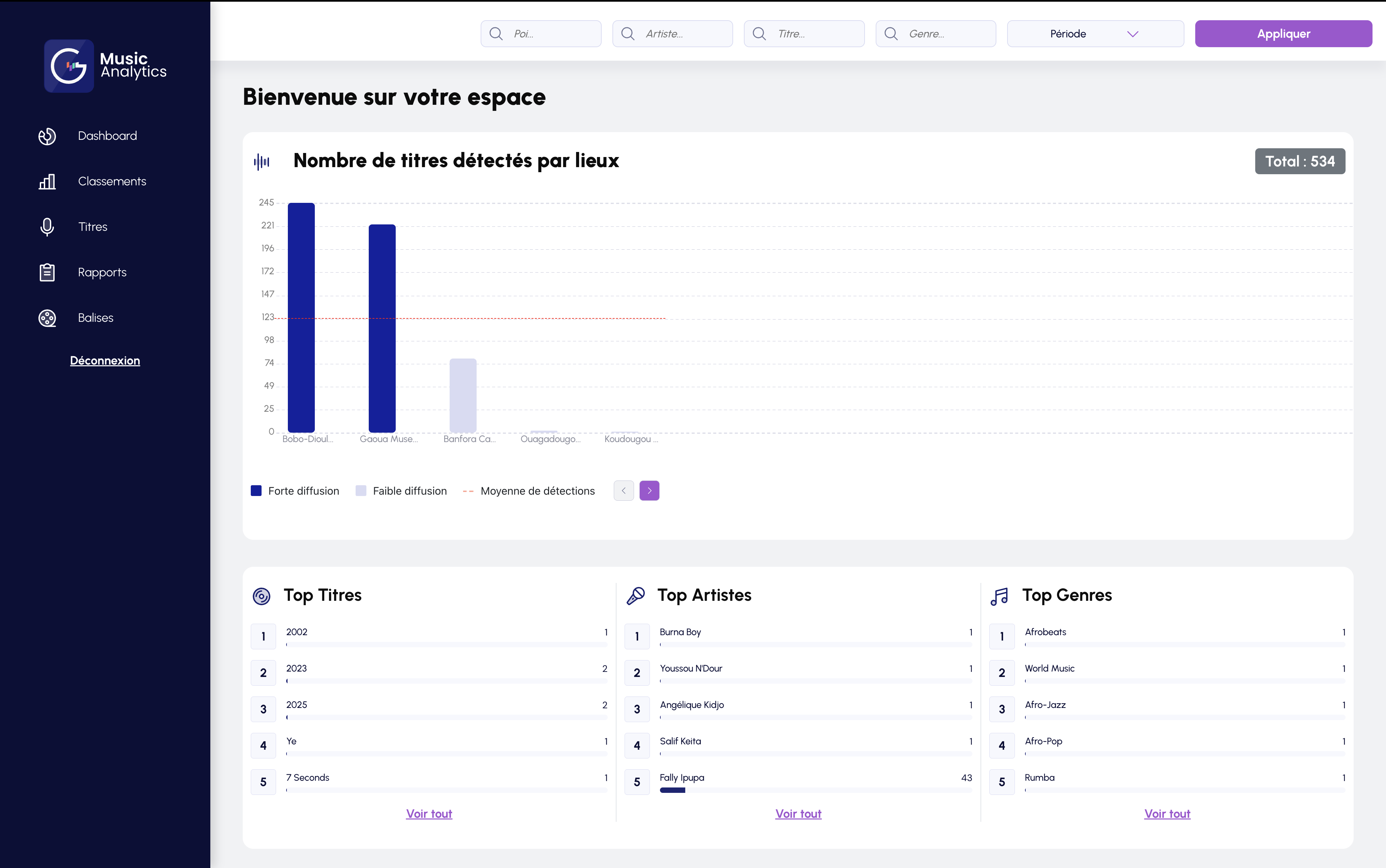Open the Période dropdown
The image size is (1386, 868).
[x=1095, y=34]
